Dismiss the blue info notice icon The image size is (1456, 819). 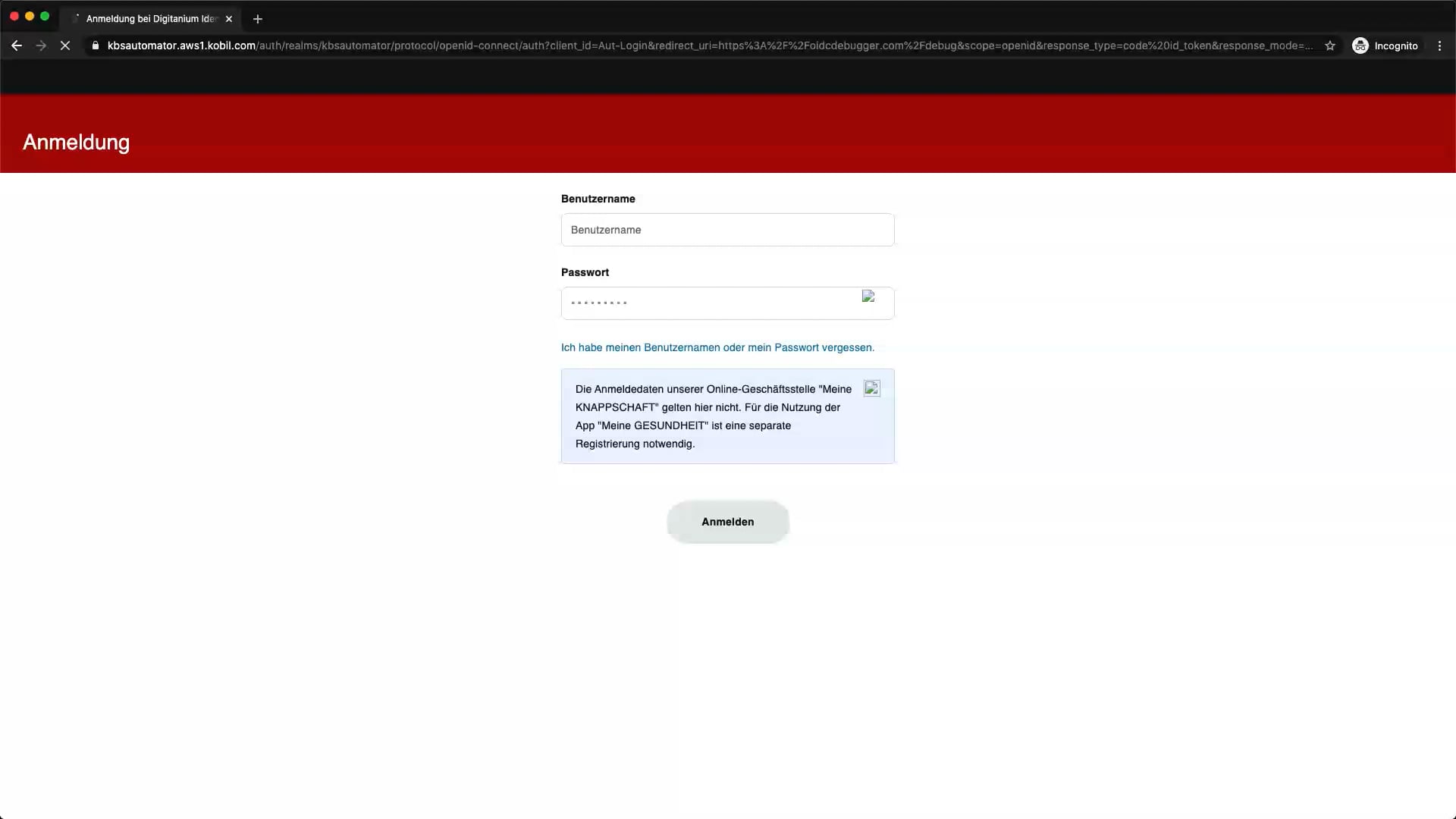click(x=871, y=388)
